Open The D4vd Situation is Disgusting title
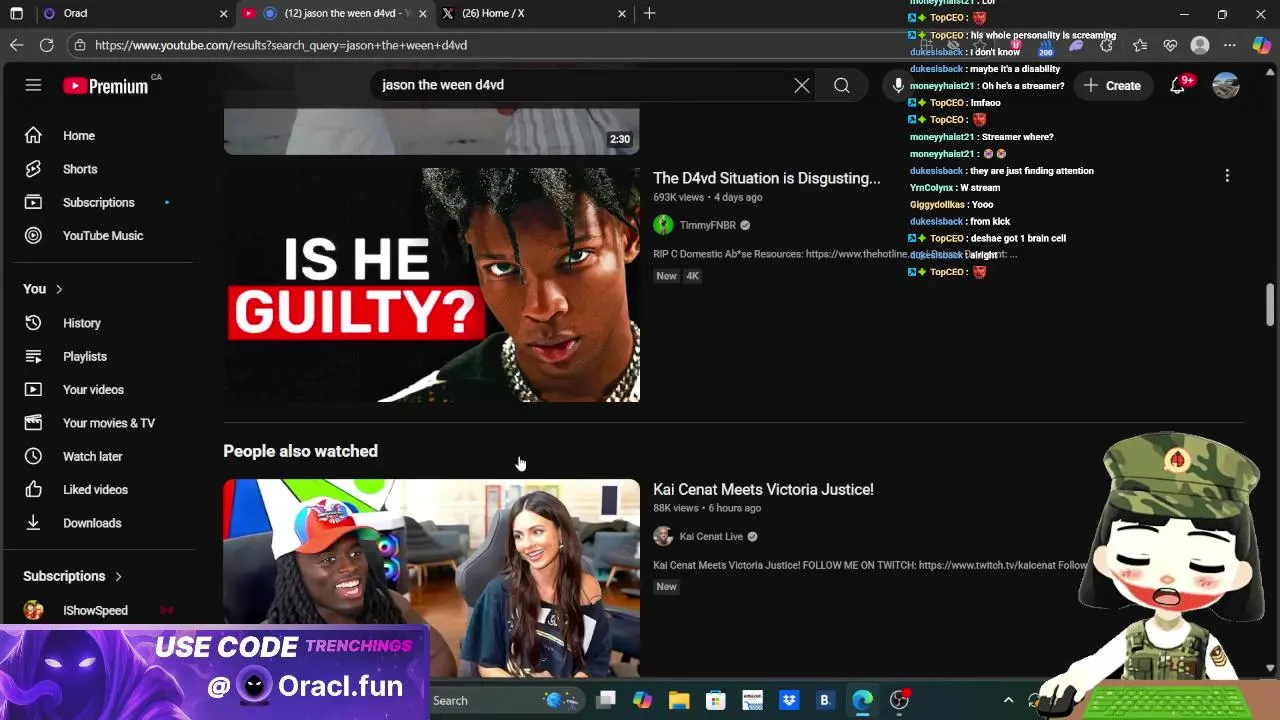 [x=767, y=178]
